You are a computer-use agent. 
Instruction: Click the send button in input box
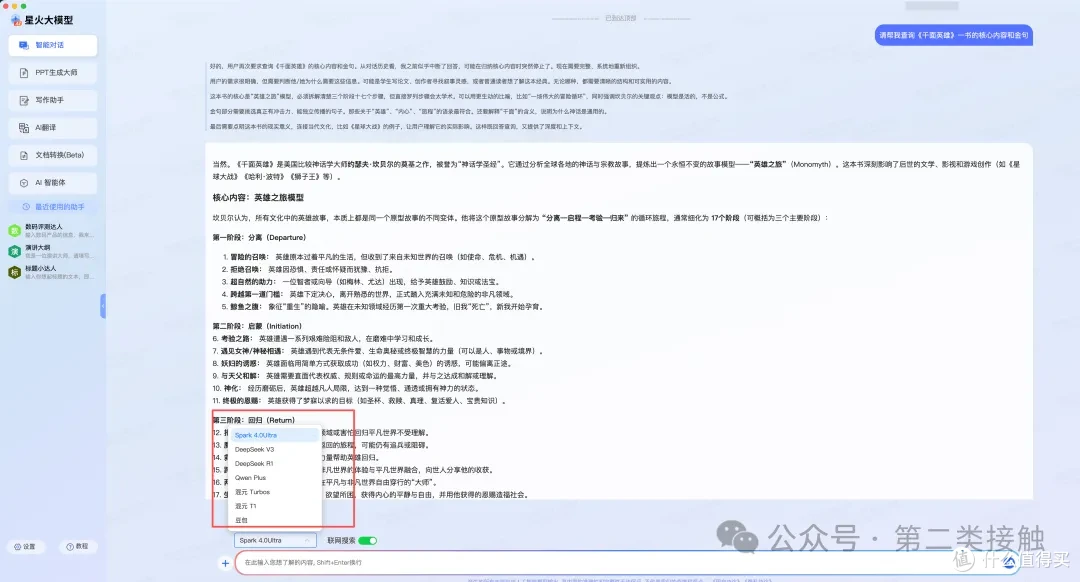[x=1009, y=563]
